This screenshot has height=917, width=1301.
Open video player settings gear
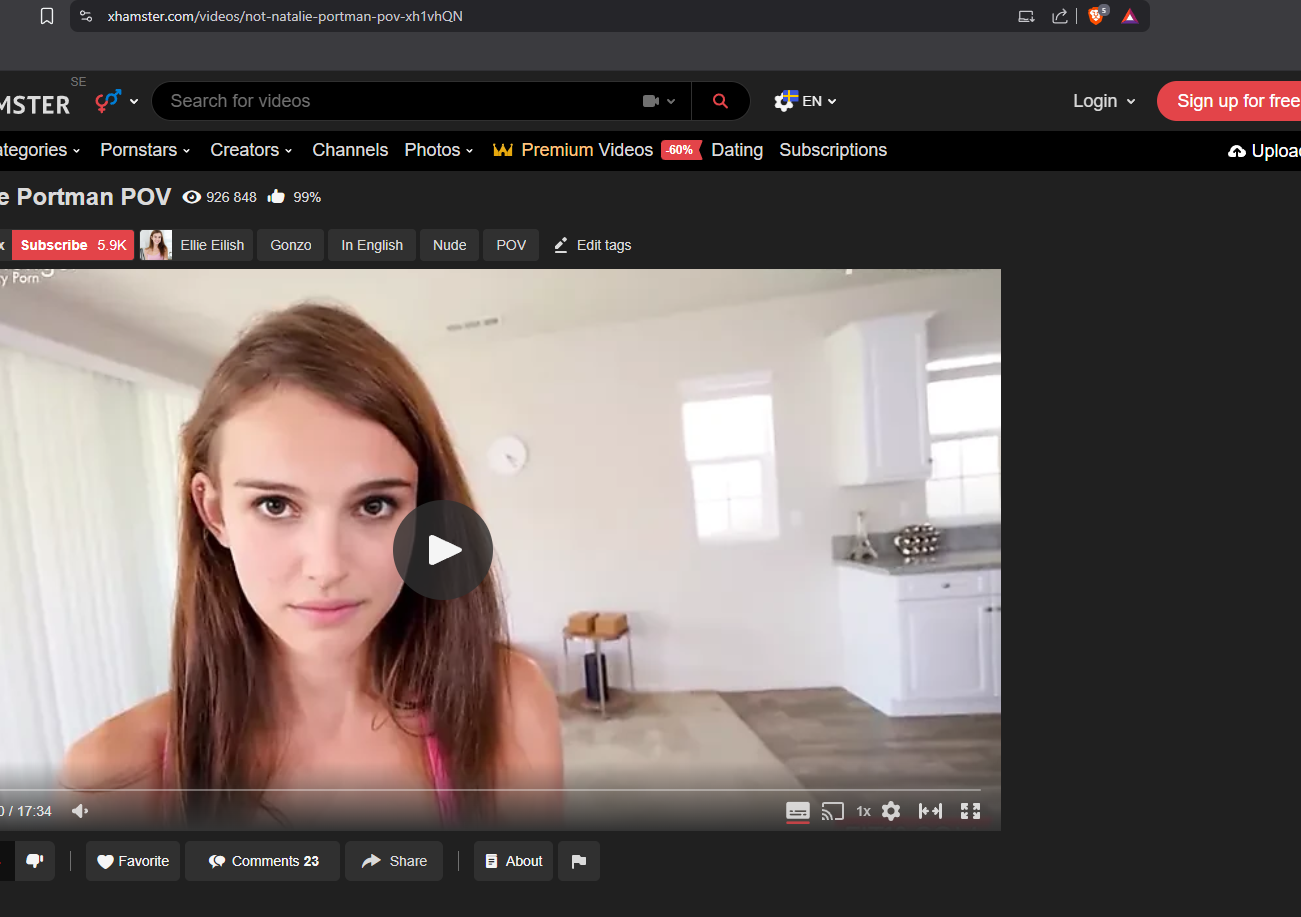pos(891,811)
